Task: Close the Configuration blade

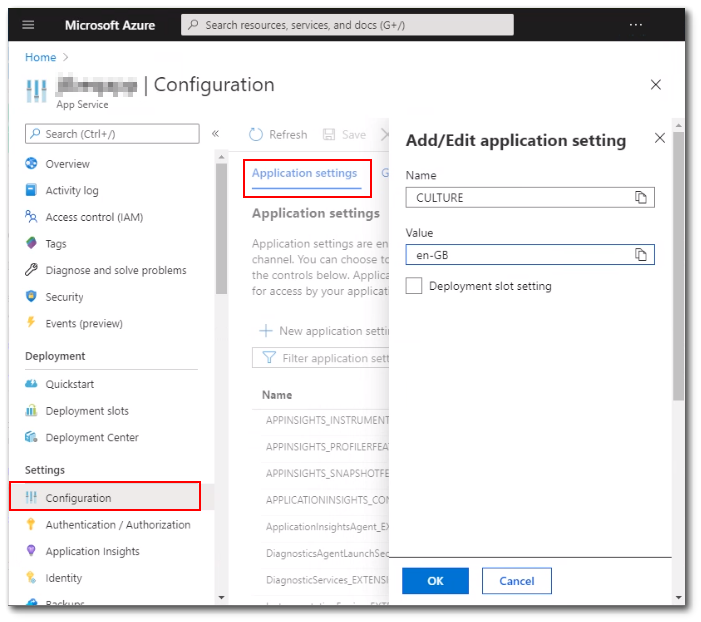Action: click(655, 85)
